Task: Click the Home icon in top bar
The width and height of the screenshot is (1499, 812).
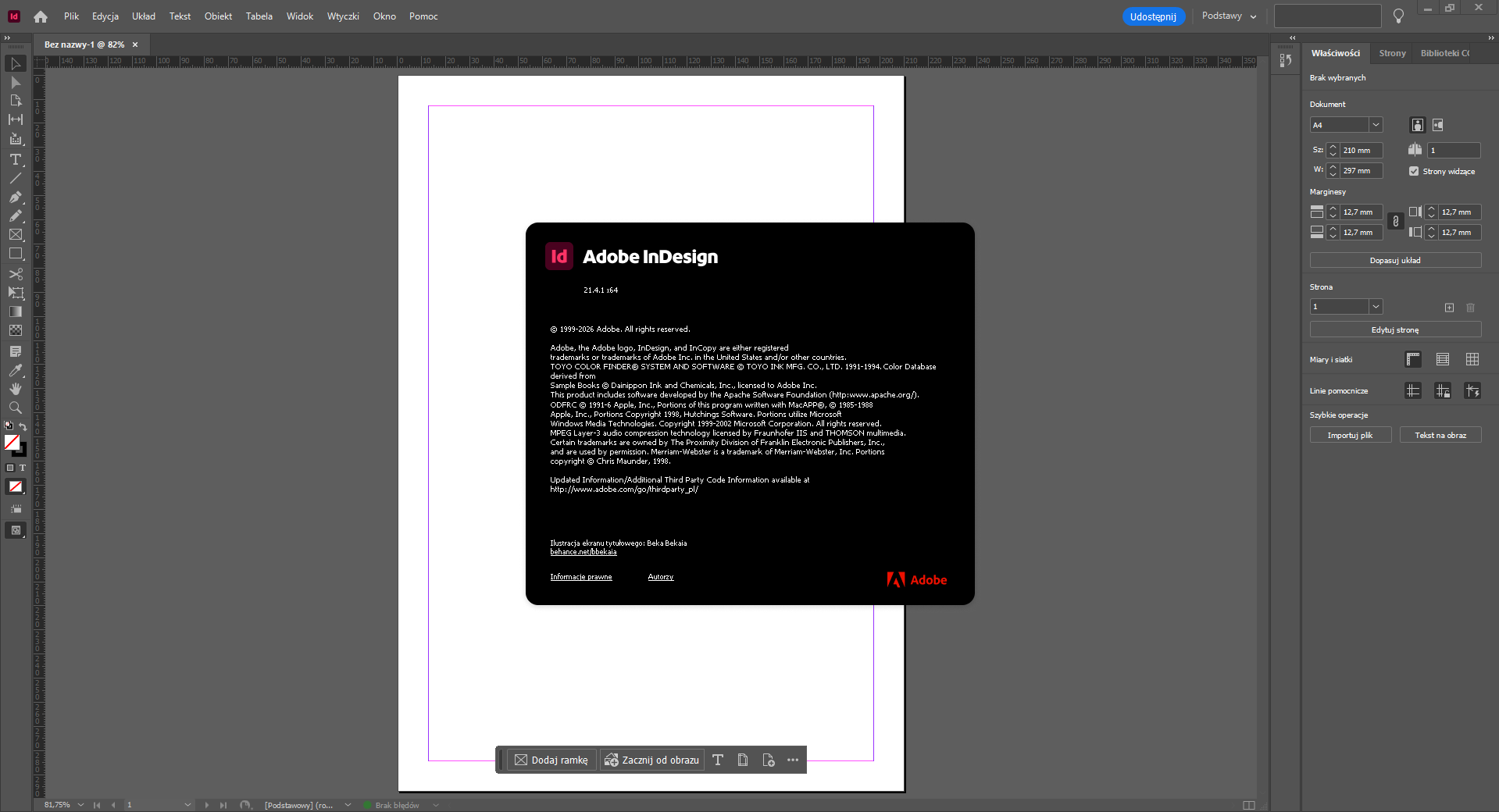Action: tap(41, 16)
